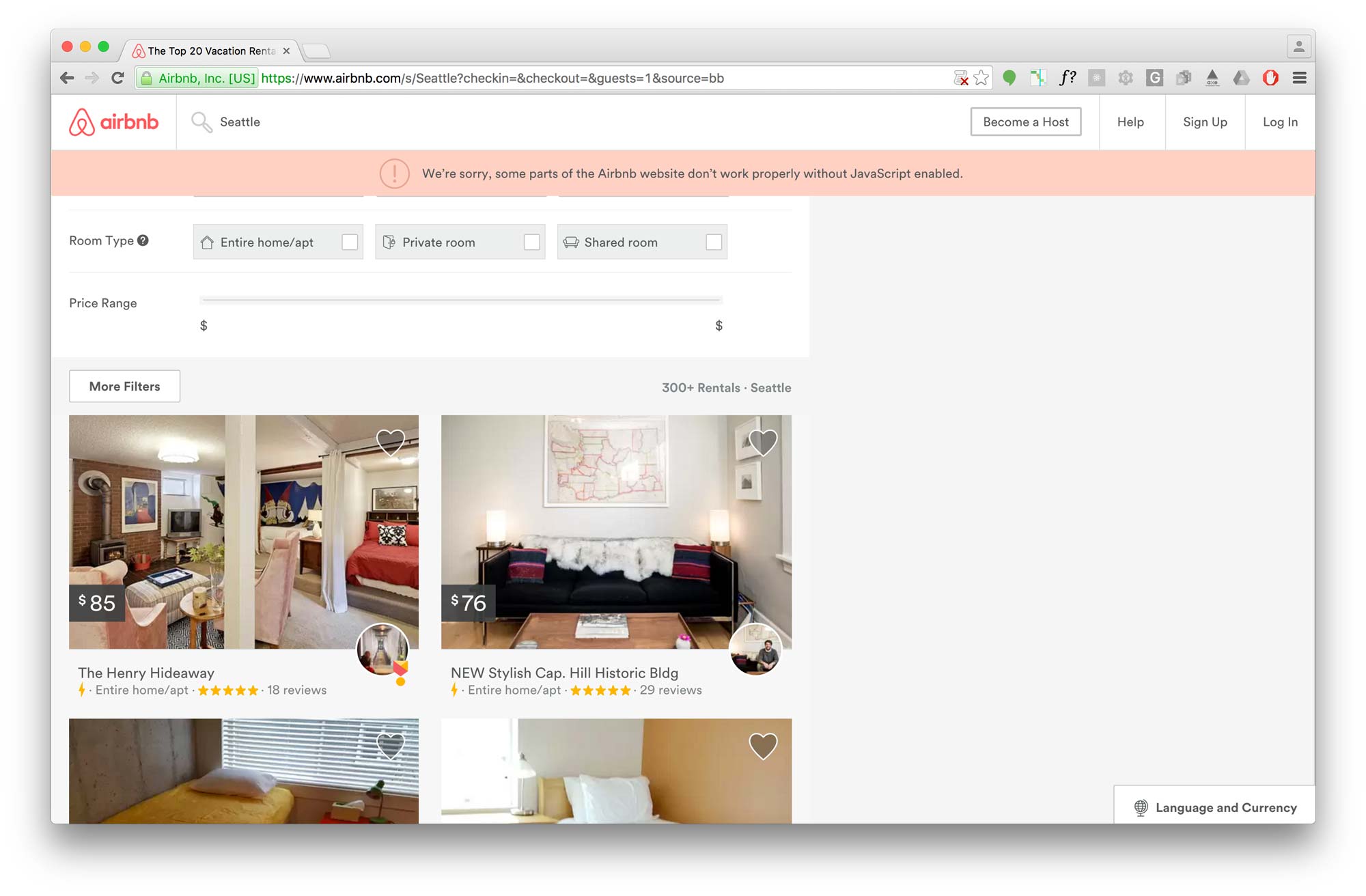Save The Henry Hideaway with the heart icon
This screenshot has width=1366, height=896.
click(391, 442)
